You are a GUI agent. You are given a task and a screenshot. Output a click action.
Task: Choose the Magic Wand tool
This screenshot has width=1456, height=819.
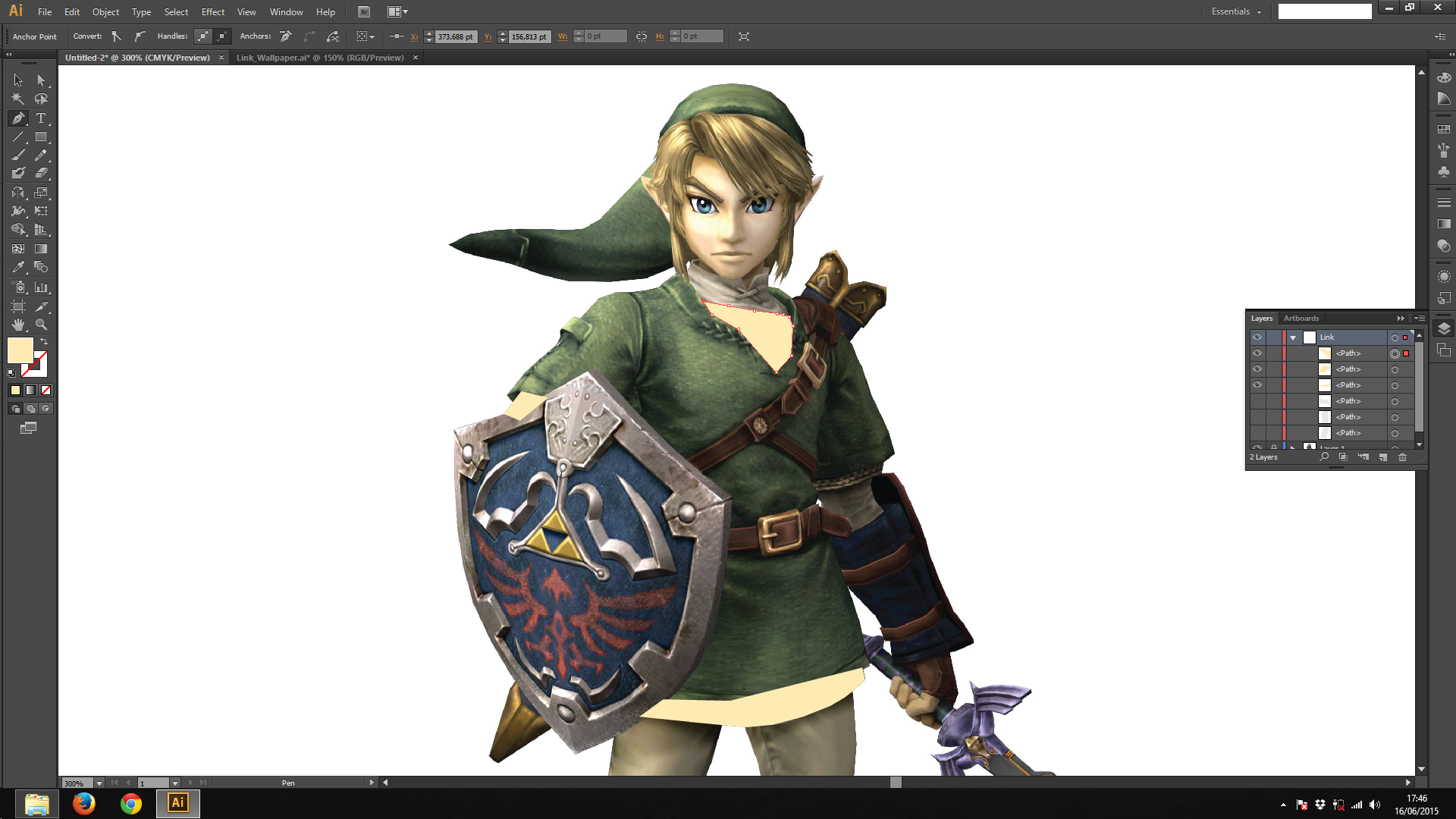coord(18,99)
